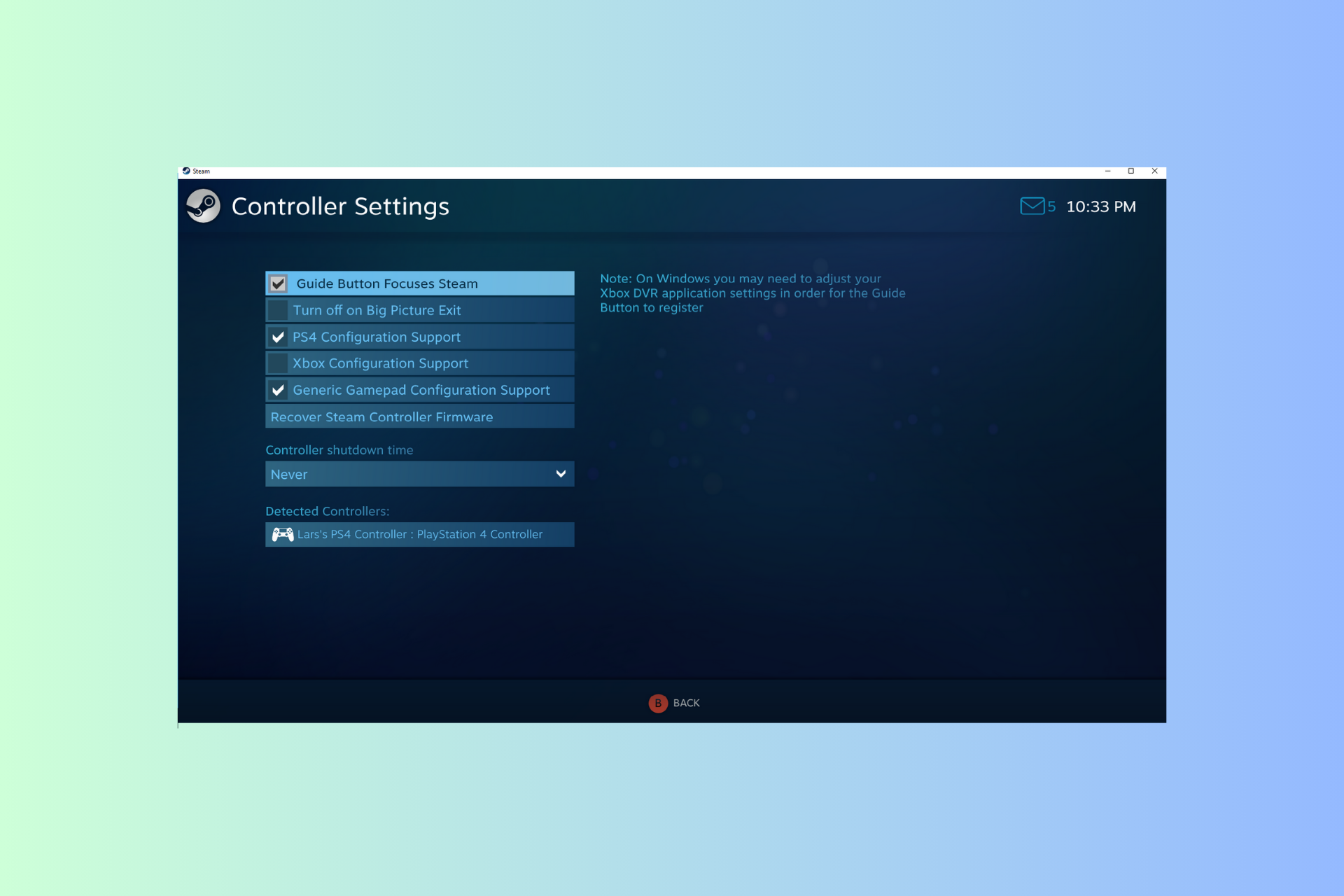Click the gamepad icon next to Lars's controller
The height and width of the screenshot is (896, 1344).
coord(282,534)
